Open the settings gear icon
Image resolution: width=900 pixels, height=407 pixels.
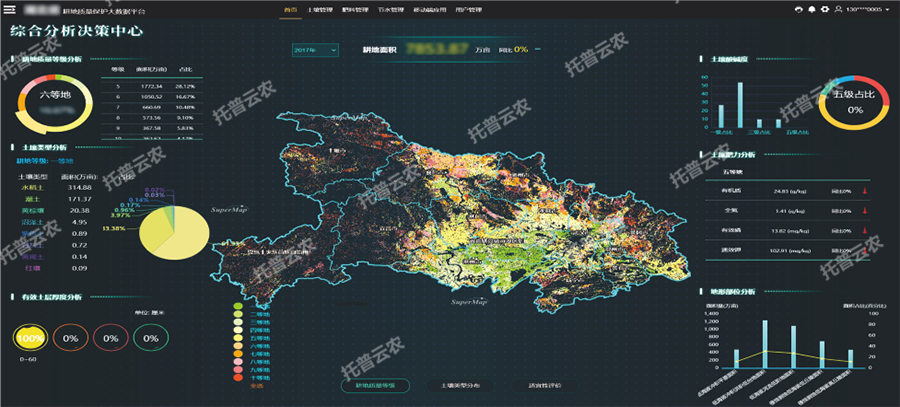click(823, 9)
